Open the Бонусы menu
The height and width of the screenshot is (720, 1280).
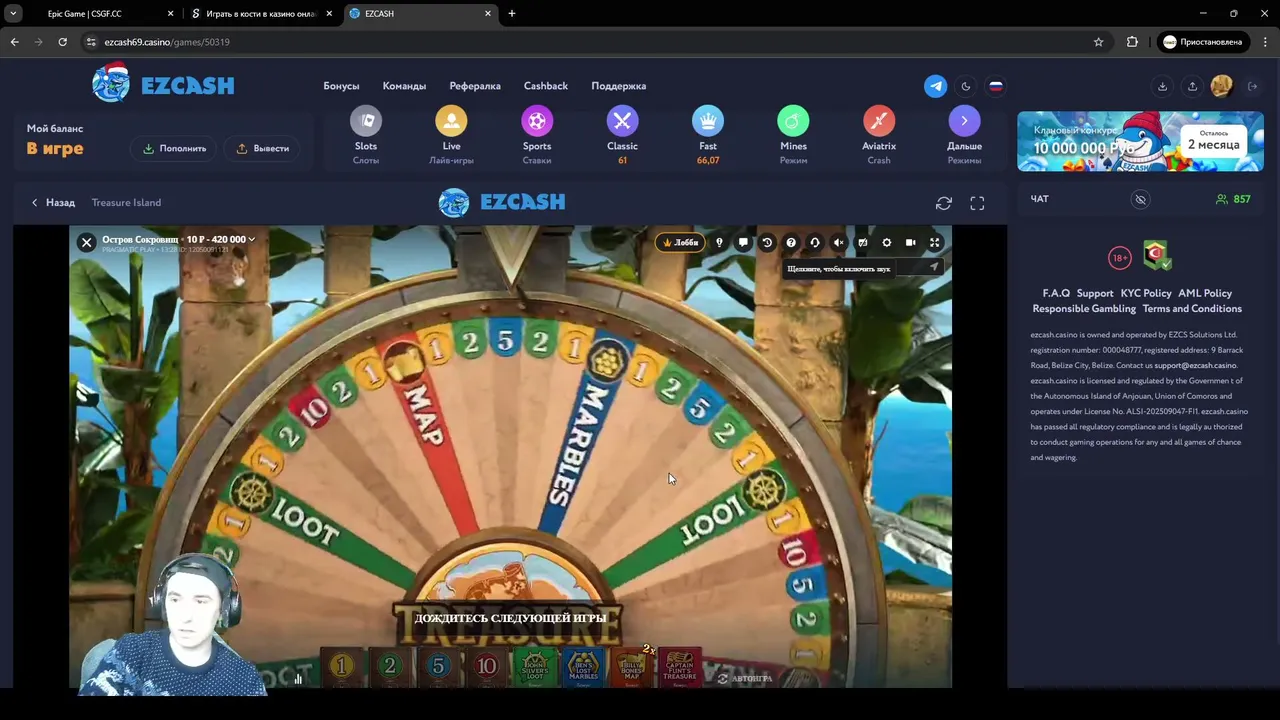coord(341,86)
